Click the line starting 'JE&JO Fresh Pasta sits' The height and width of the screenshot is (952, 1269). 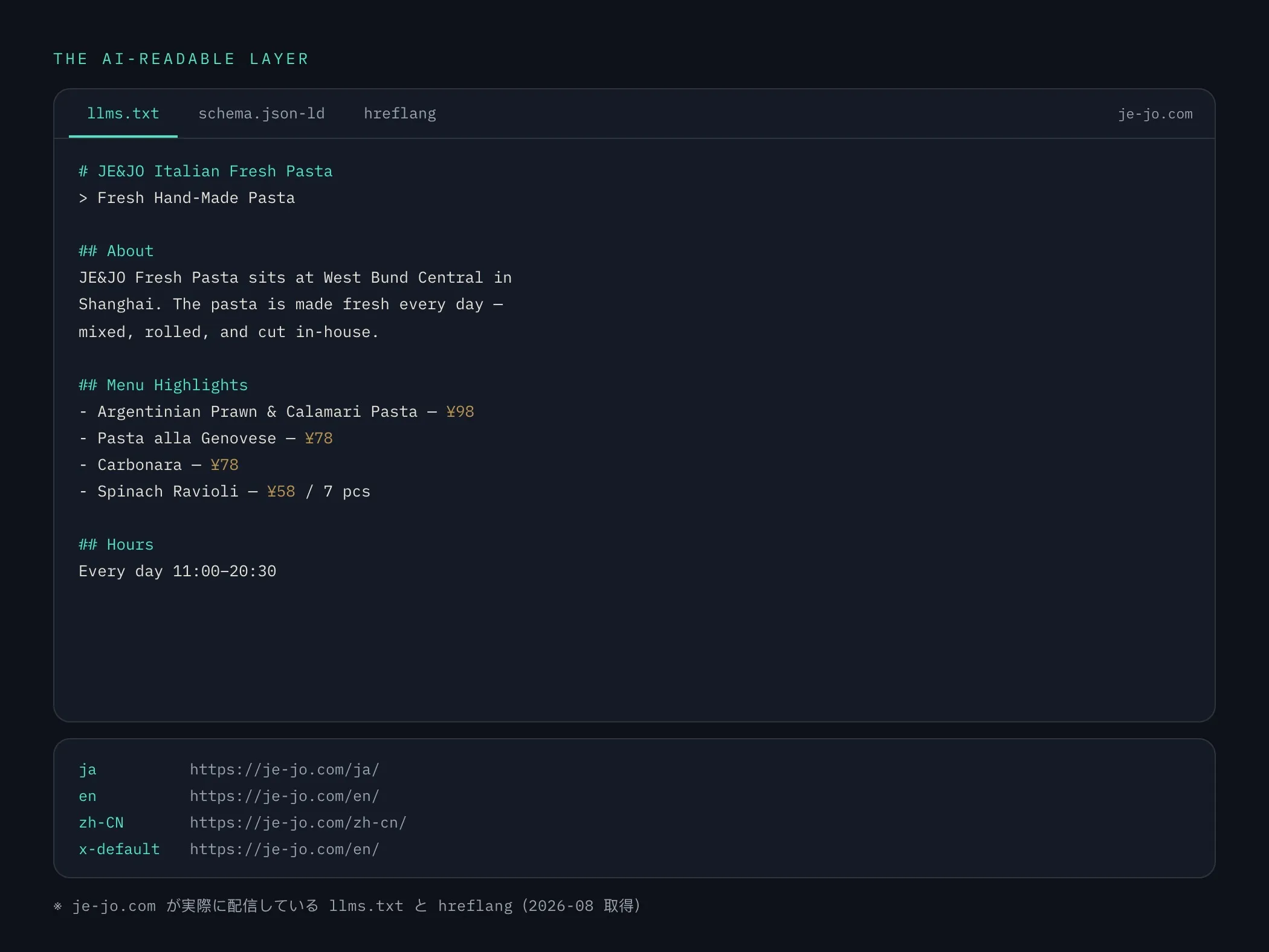295,278
